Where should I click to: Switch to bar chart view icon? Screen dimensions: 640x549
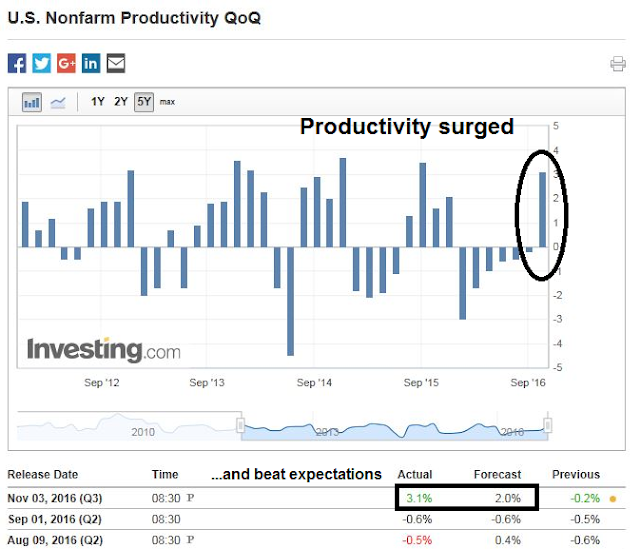[32, 102]
